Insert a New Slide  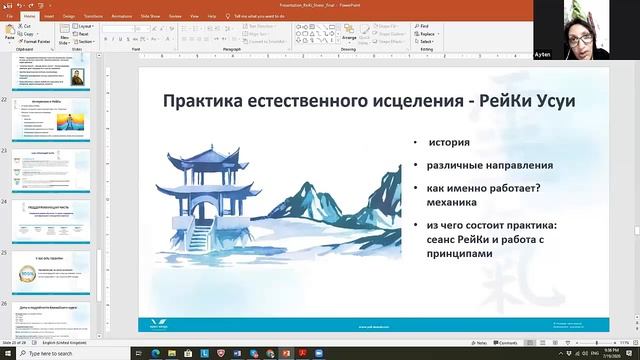point(64,34)
